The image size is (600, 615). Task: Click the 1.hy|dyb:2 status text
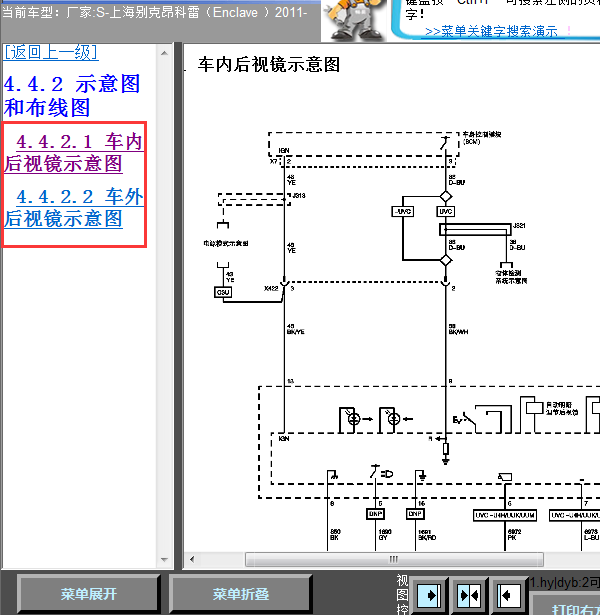coord(565,583)
